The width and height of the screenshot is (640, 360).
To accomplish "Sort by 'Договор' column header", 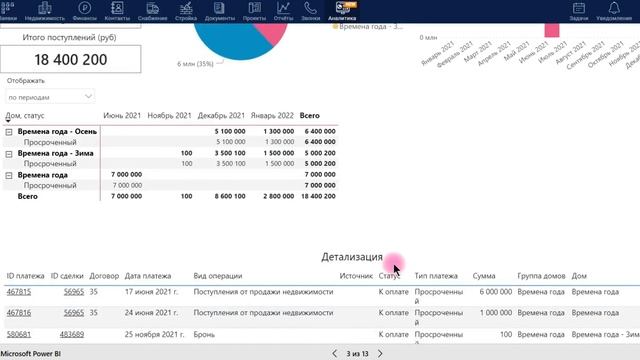I will tap(104, 276).
